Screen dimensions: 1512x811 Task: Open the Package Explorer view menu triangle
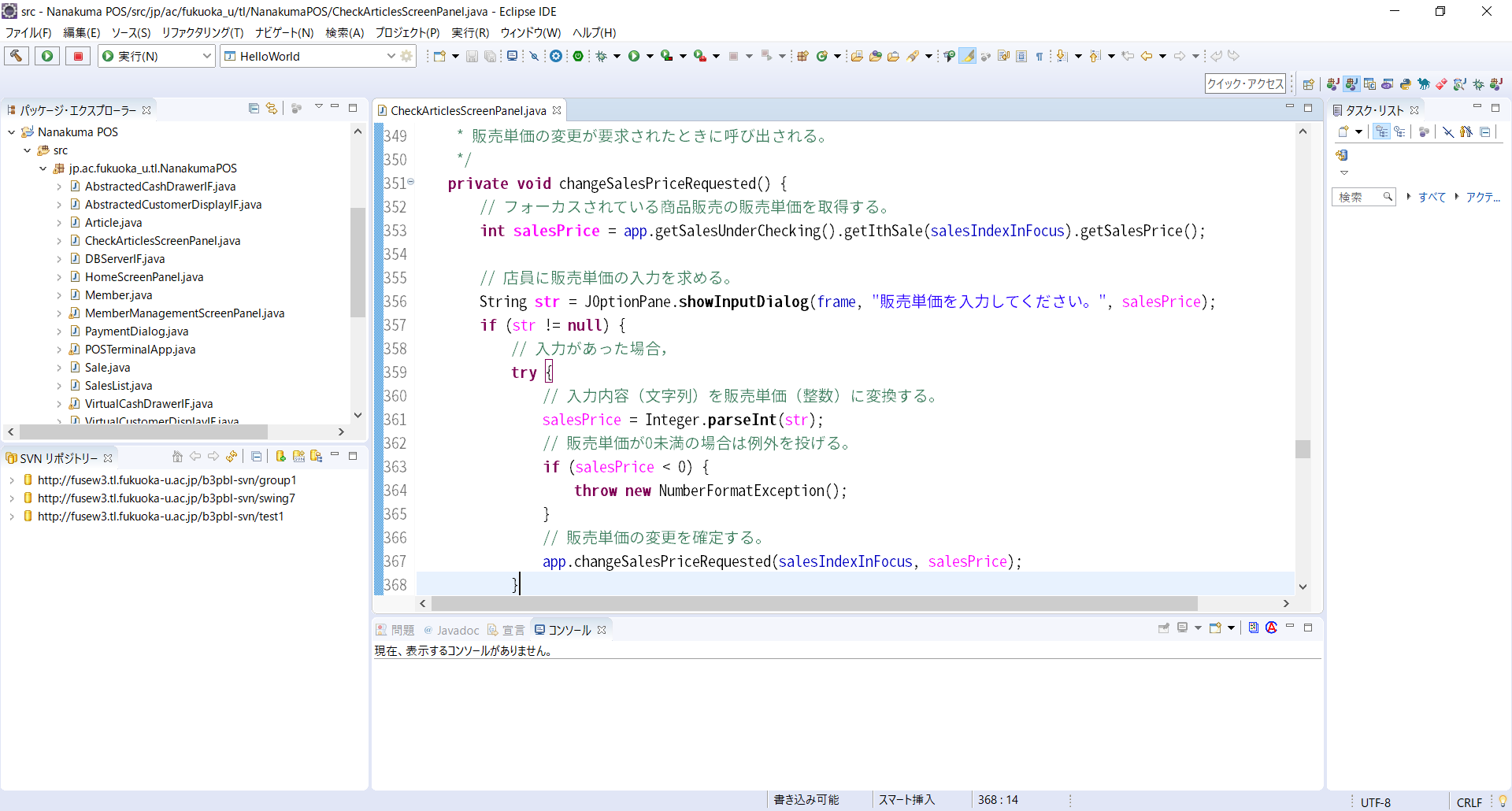point(319,107)
